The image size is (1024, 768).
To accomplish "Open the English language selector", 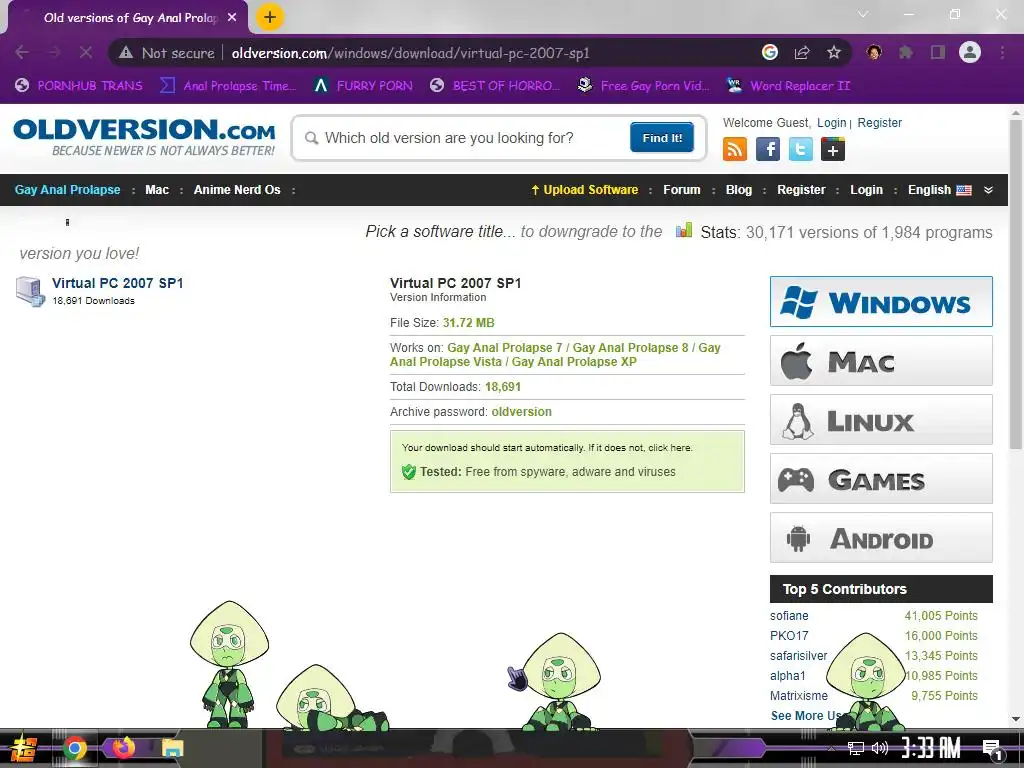I will pyautogui.click(x=939, y=190).
